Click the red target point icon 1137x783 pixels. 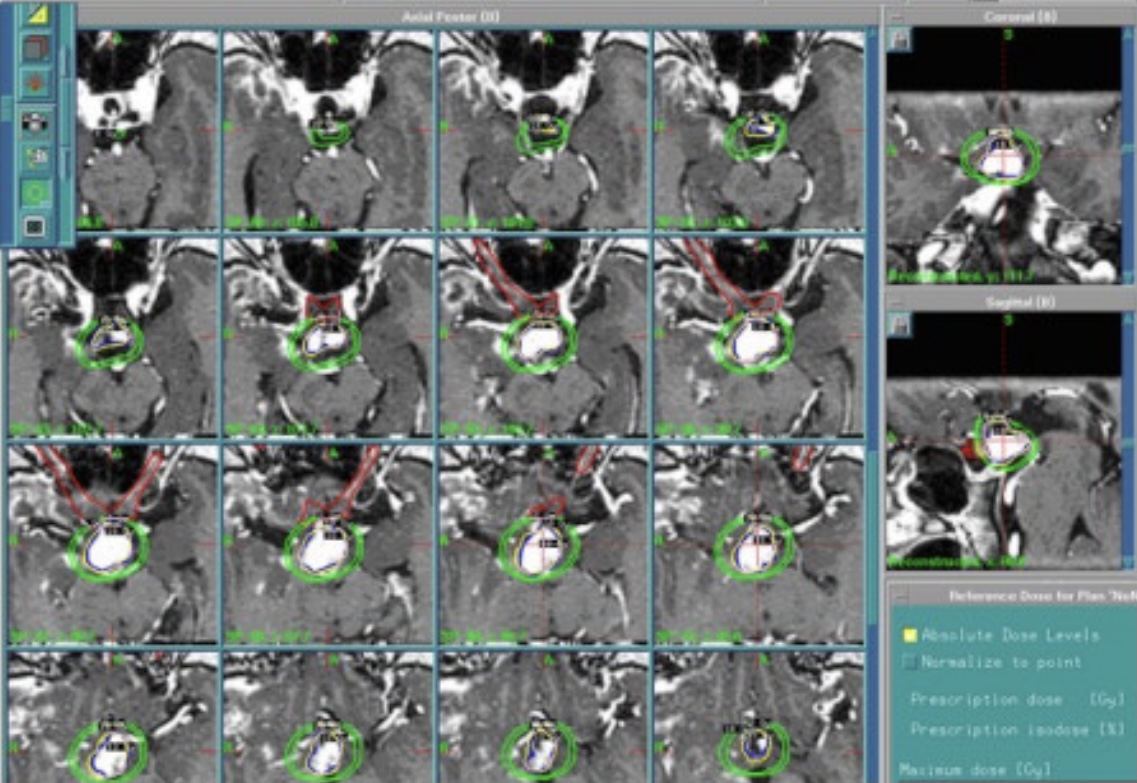36,82
